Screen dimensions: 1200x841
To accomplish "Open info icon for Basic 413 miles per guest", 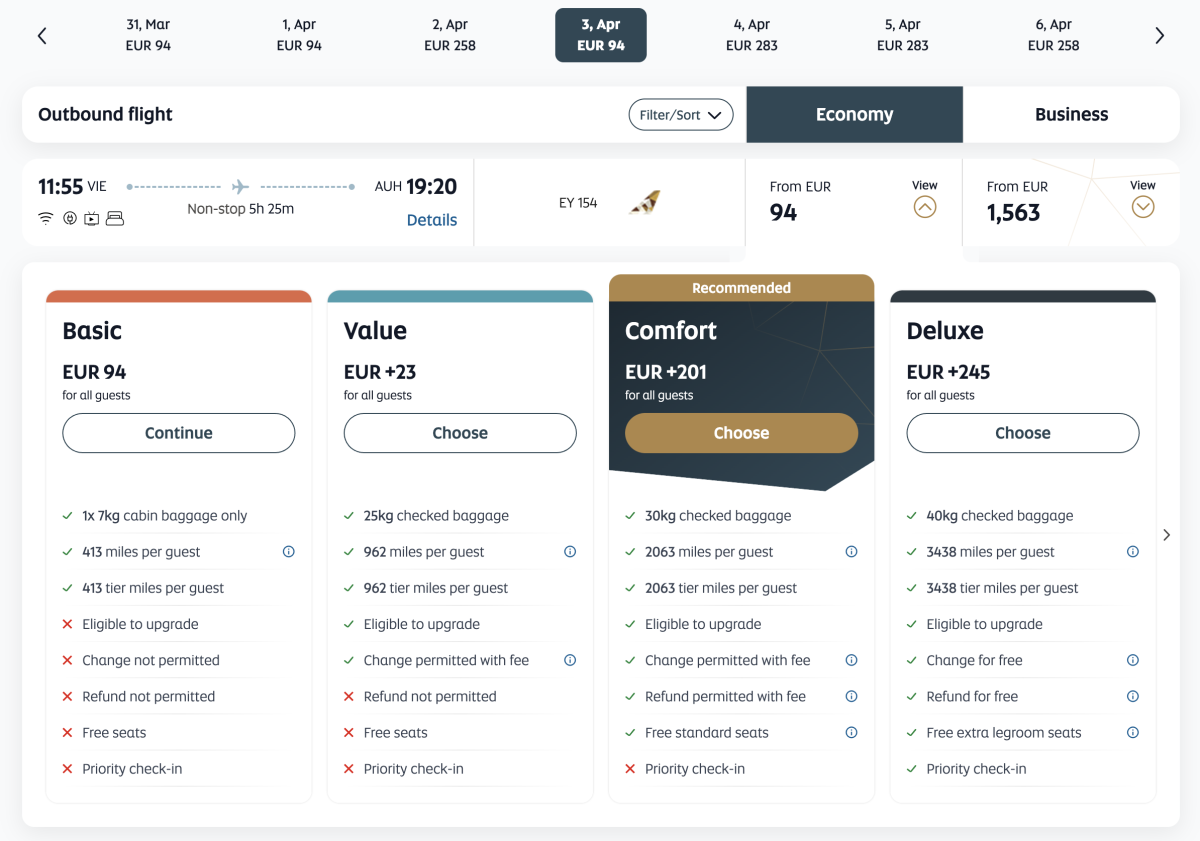I will (x=289, y=552).
